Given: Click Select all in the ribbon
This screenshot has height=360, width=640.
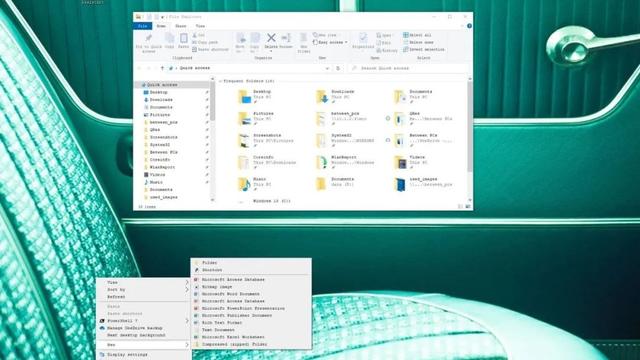Looking at the screenshot, I should (417, 35).
